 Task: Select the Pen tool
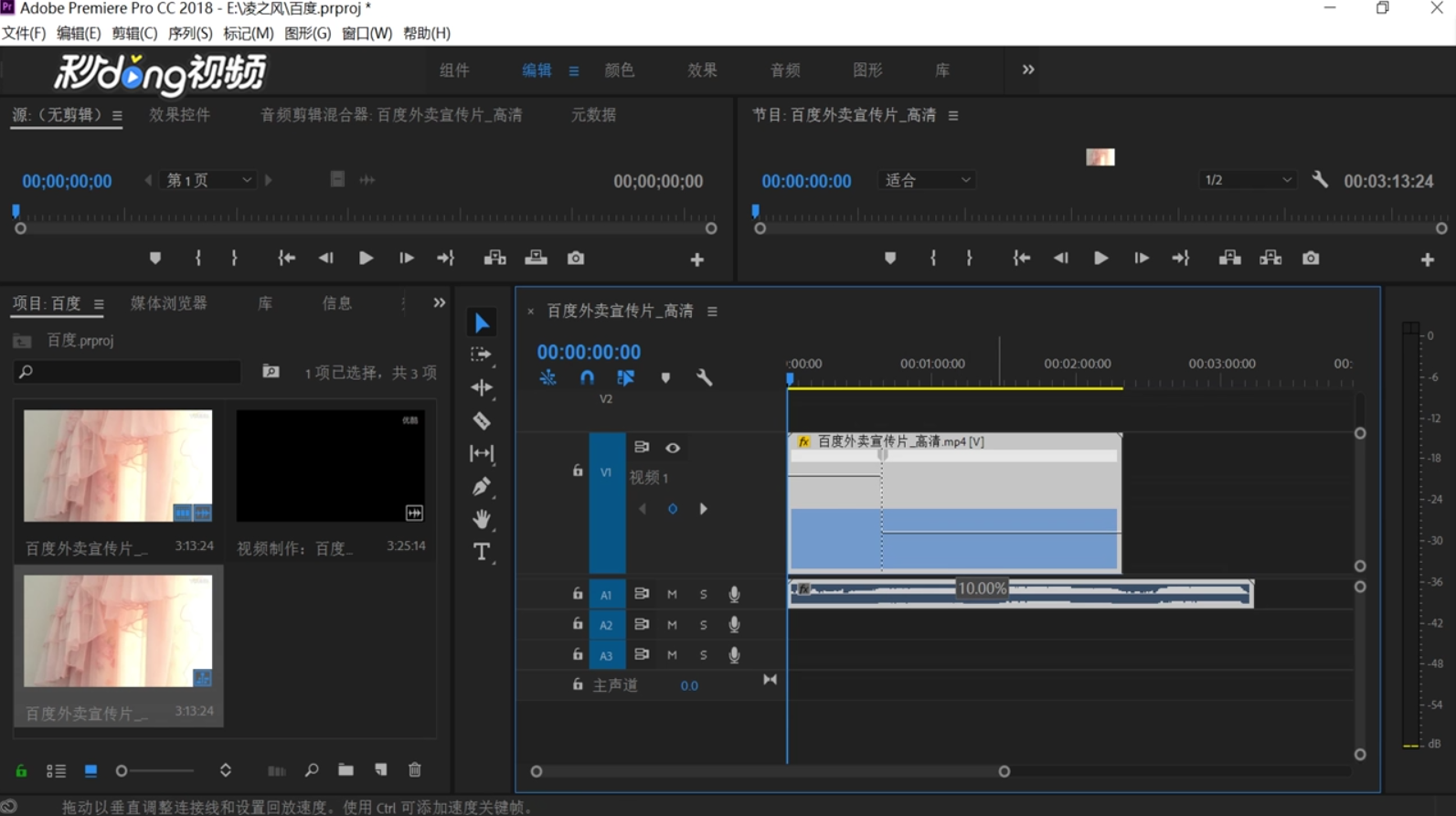click(x=482, y=486)
